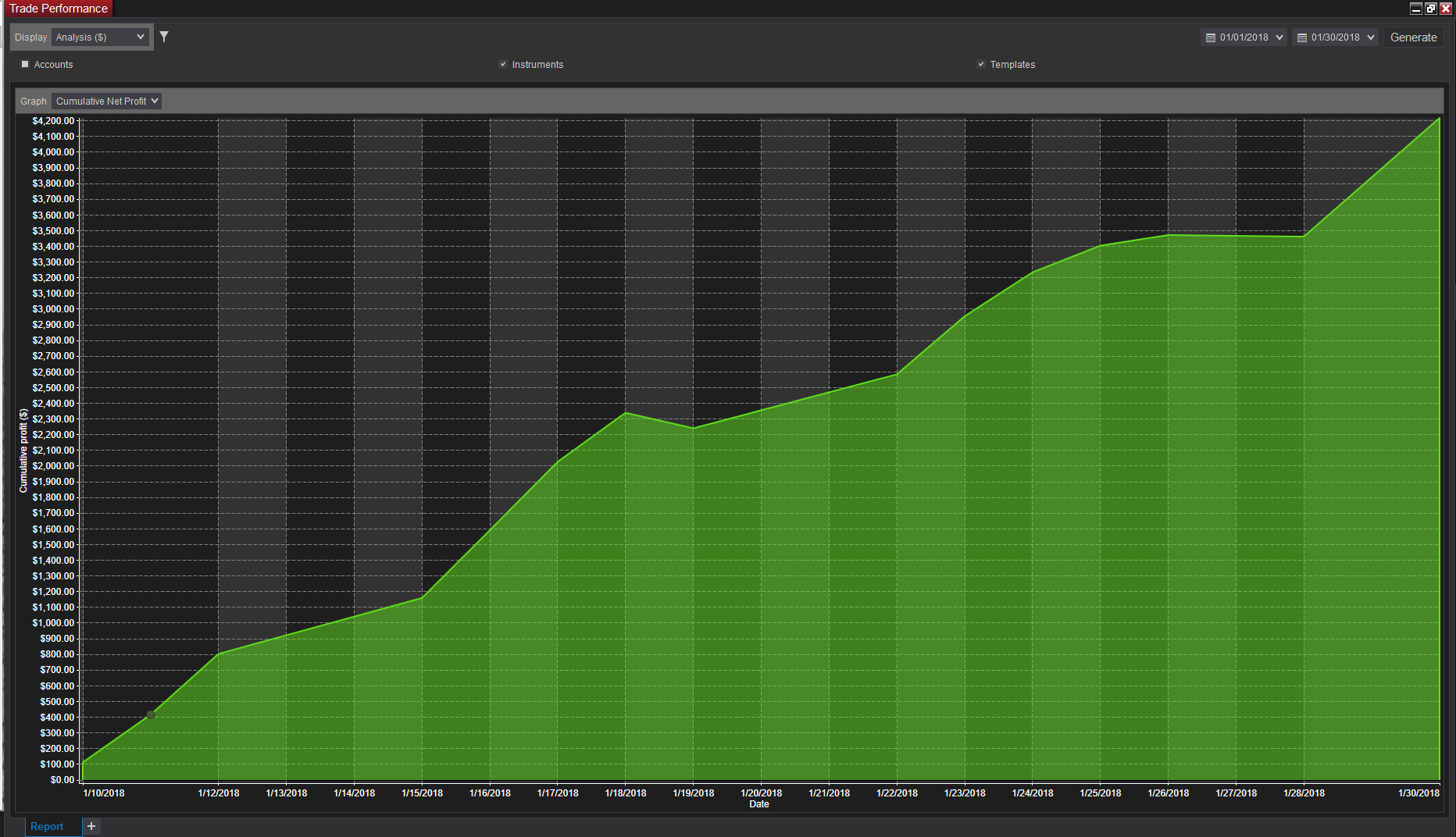Toggle the Templates checkbox
1456x837 pixels.
pyautogui.click(x=981, y=64)
